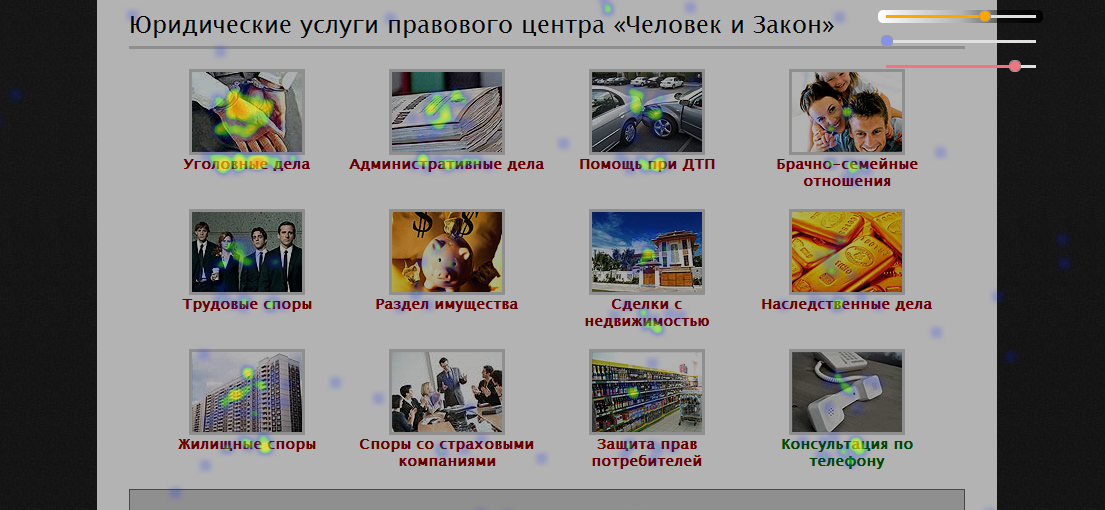Follow the Раздел имущества text link
The image size is (1105, 510).
pyautogui.click(x=446, y=305)
